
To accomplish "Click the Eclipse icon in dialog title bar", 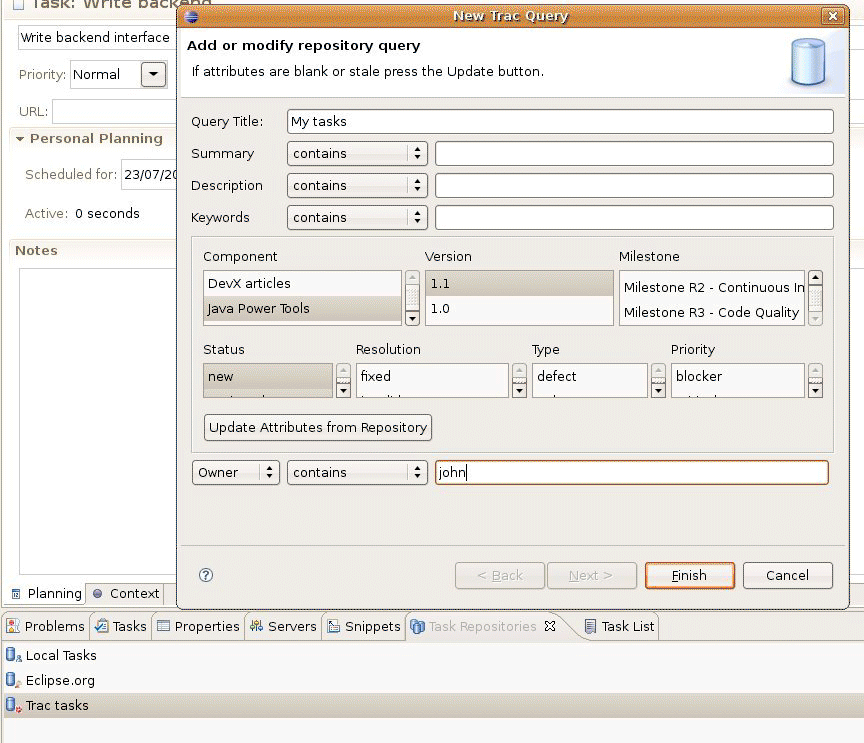I will point(191,17).
